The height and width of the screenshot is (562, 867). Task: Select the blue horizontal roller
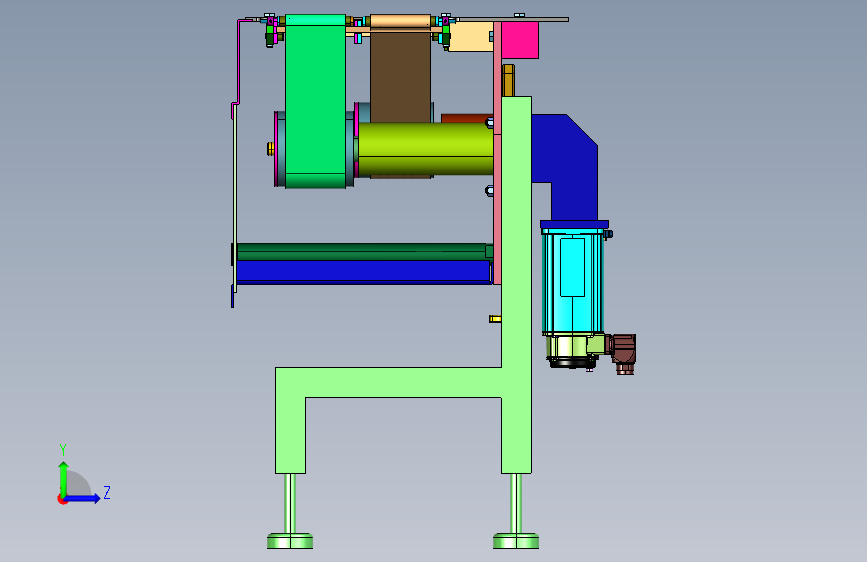click(363, 272)
